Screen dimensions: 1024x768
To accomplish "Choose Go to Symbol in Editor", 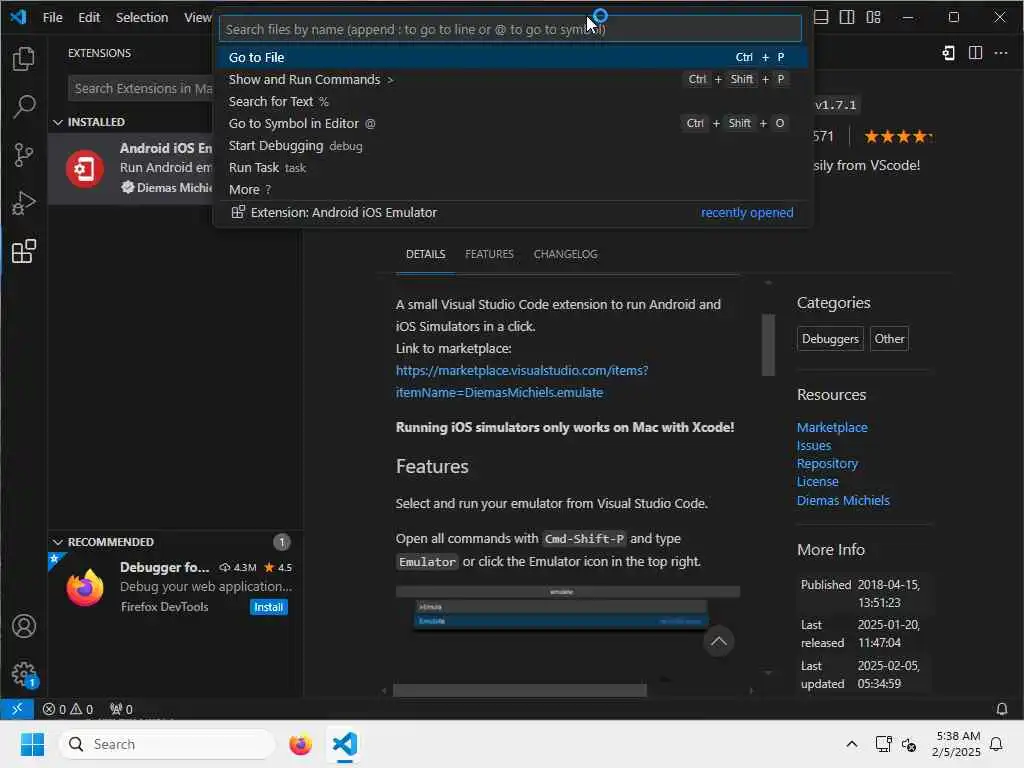I will [511, 123].
